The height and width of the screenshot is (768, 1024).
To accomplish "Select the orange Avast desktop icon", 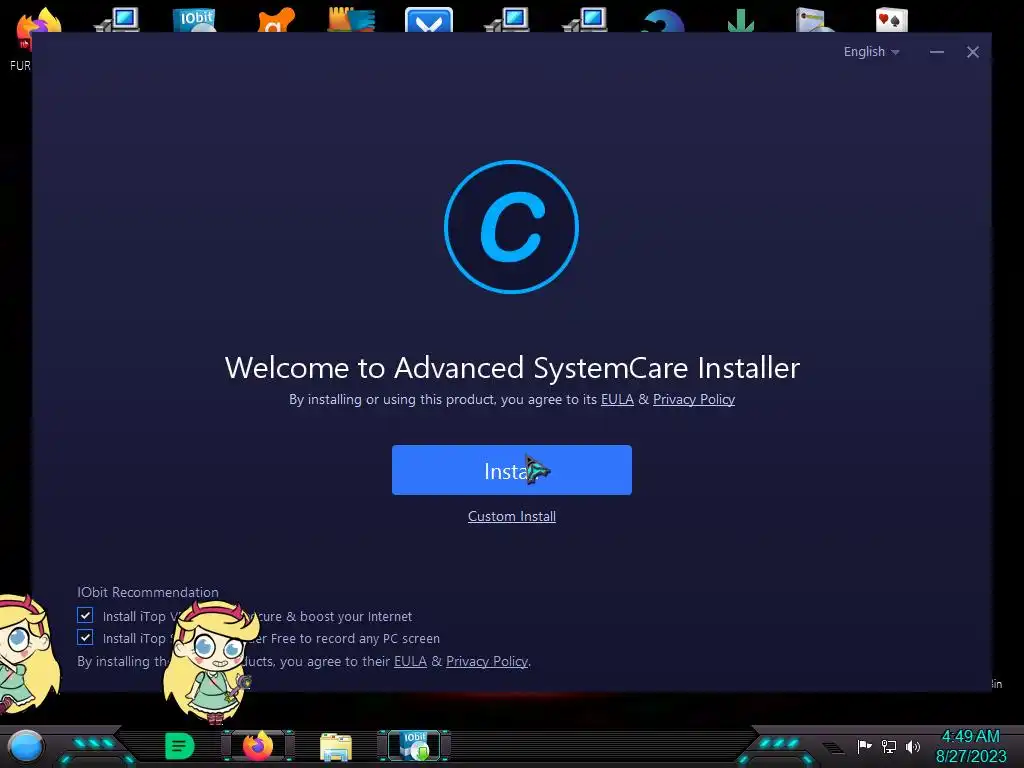I will (276, 20).
